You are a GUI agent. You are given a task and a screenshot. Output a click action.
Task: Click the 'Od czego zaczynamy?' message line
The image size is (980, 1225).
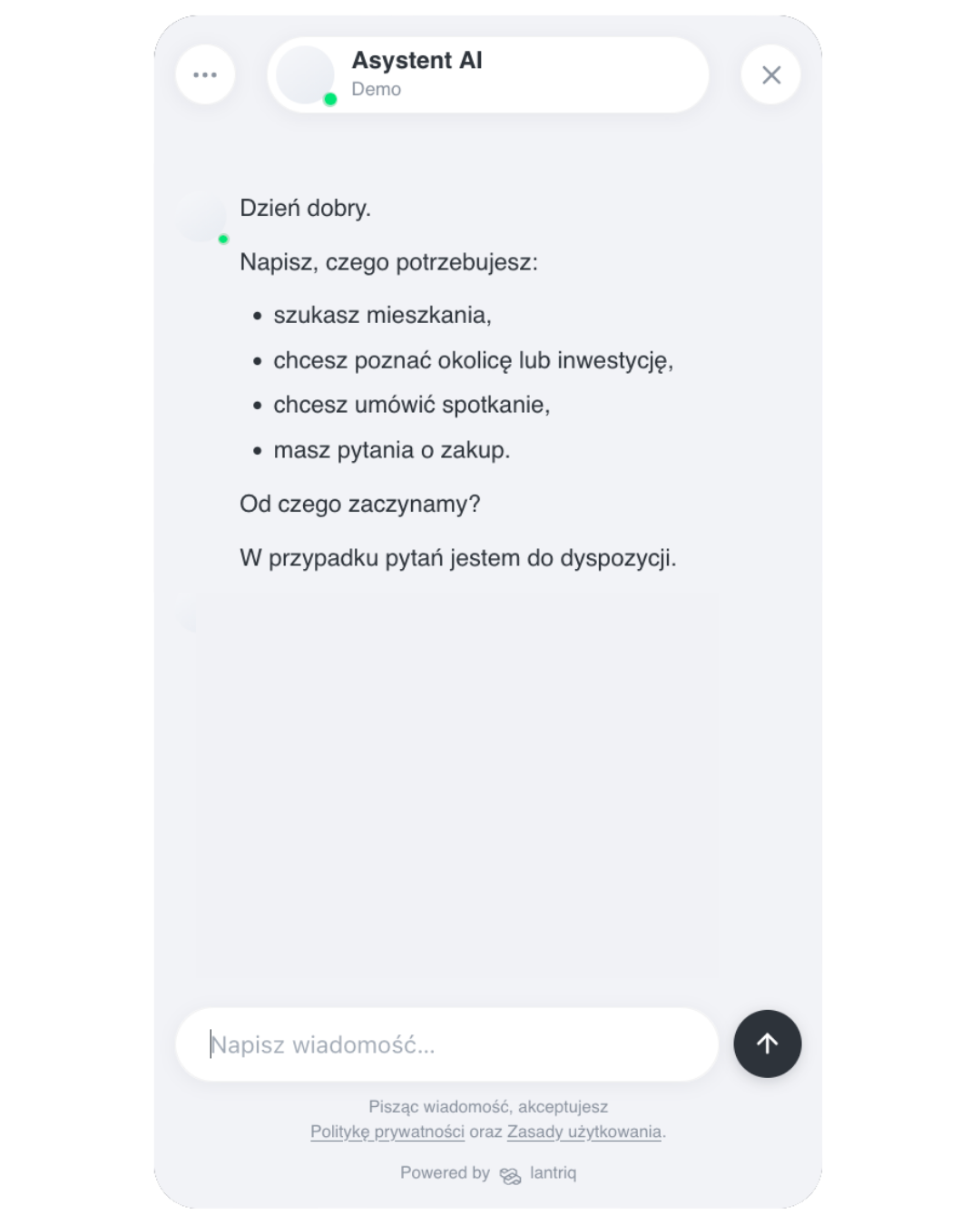pos(360,504)
